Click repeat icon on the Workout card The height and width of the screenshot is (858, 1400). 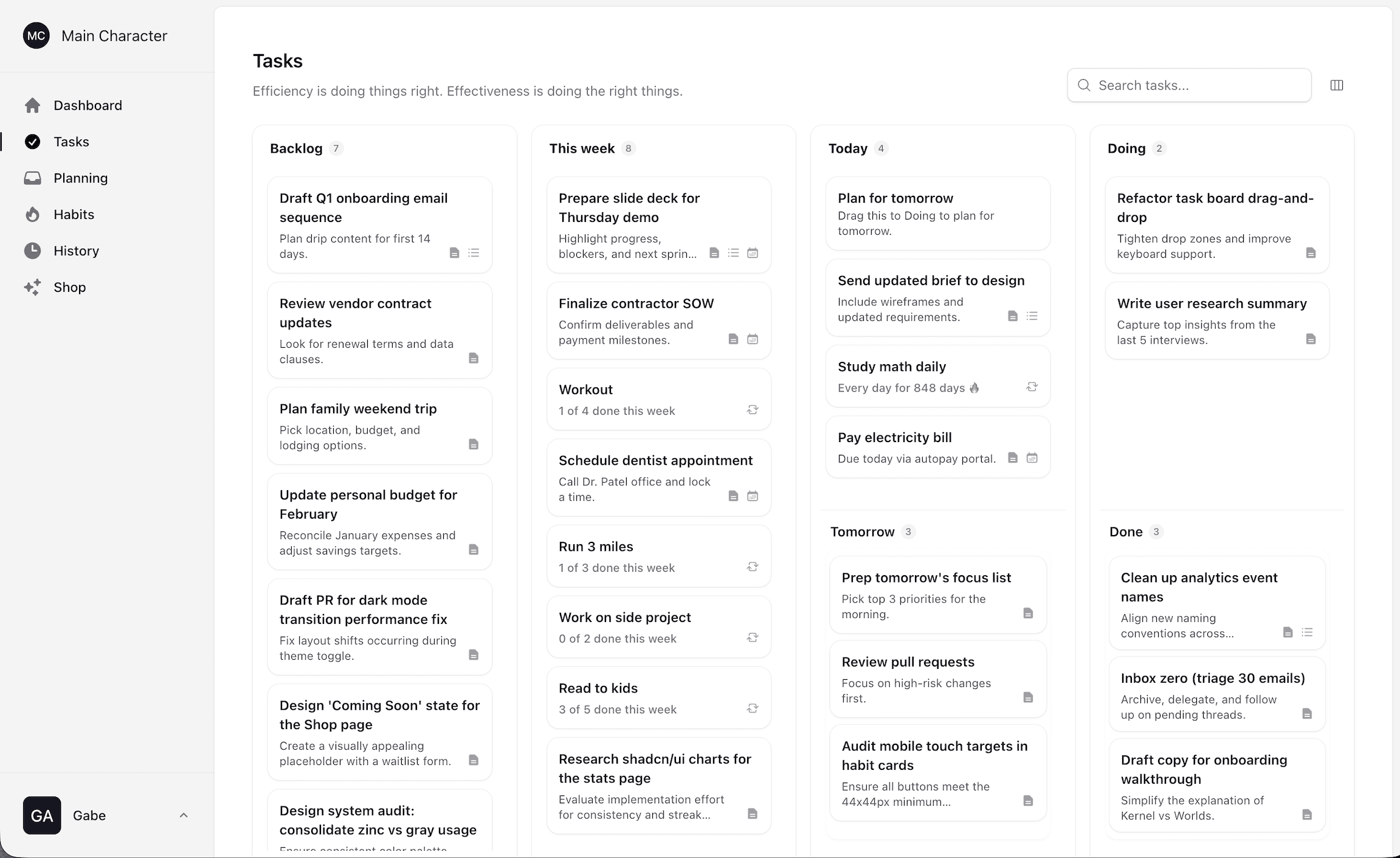(x=752, y=410)
